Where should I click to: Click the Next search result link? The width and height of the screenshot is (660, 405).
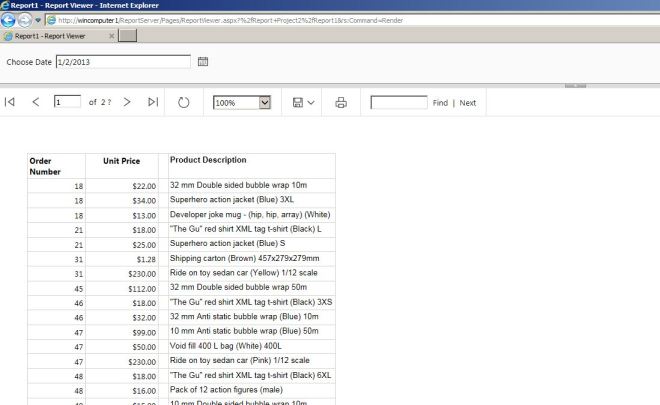(x=467, y=103)
